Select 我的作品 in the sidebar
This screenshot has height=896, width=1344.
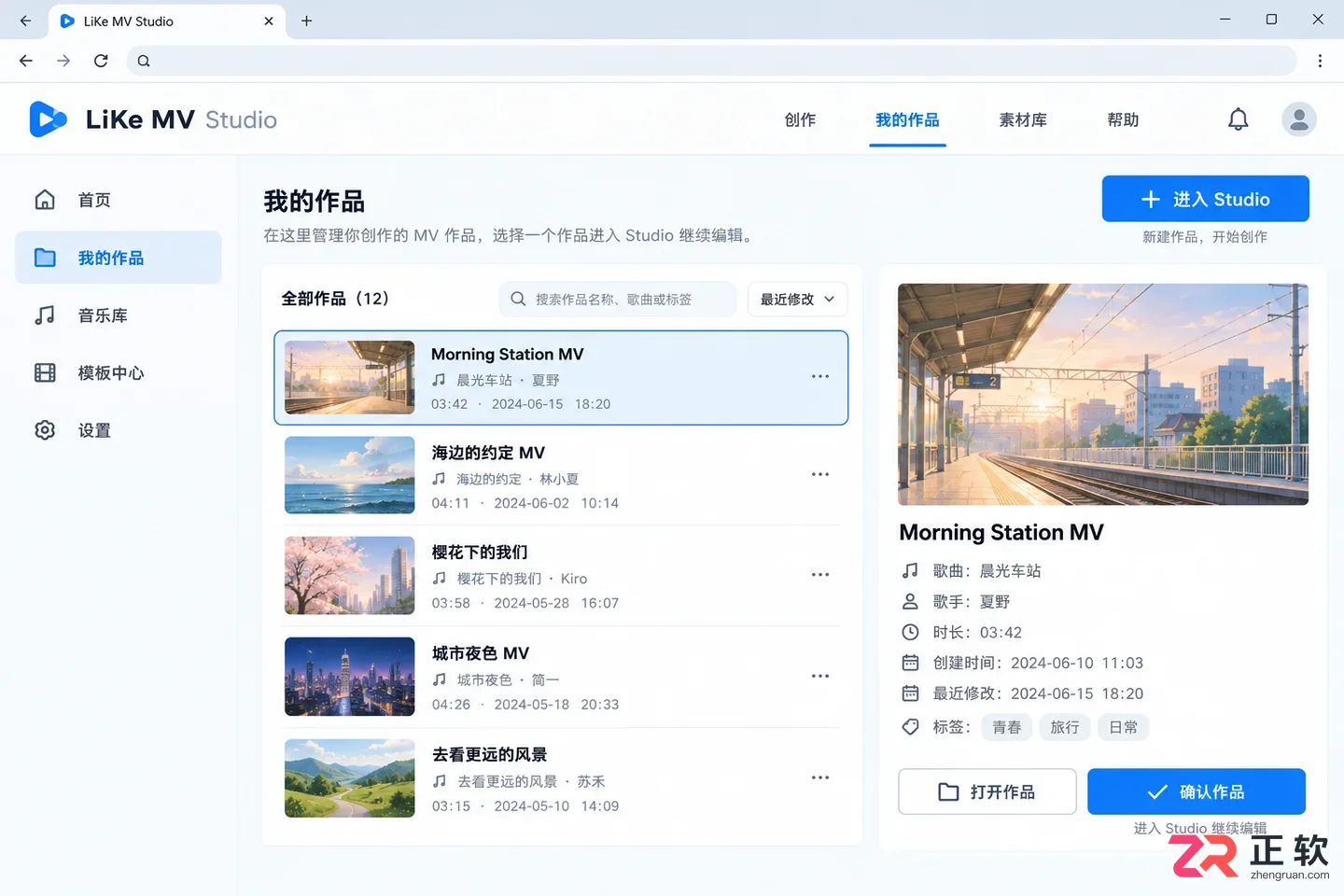click(119, 258)
